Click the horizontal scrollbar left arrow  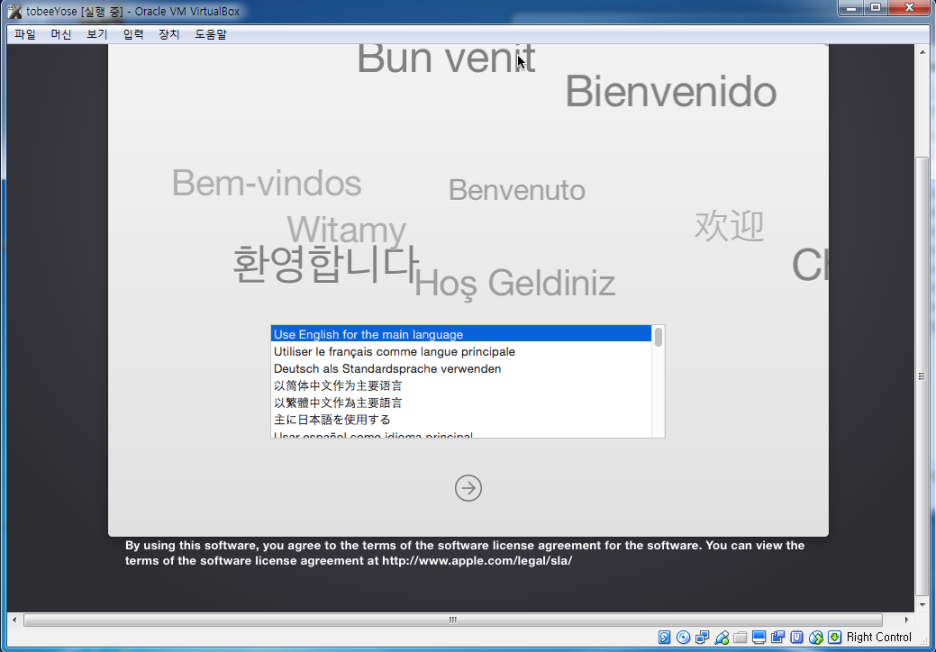click(14, 620)
